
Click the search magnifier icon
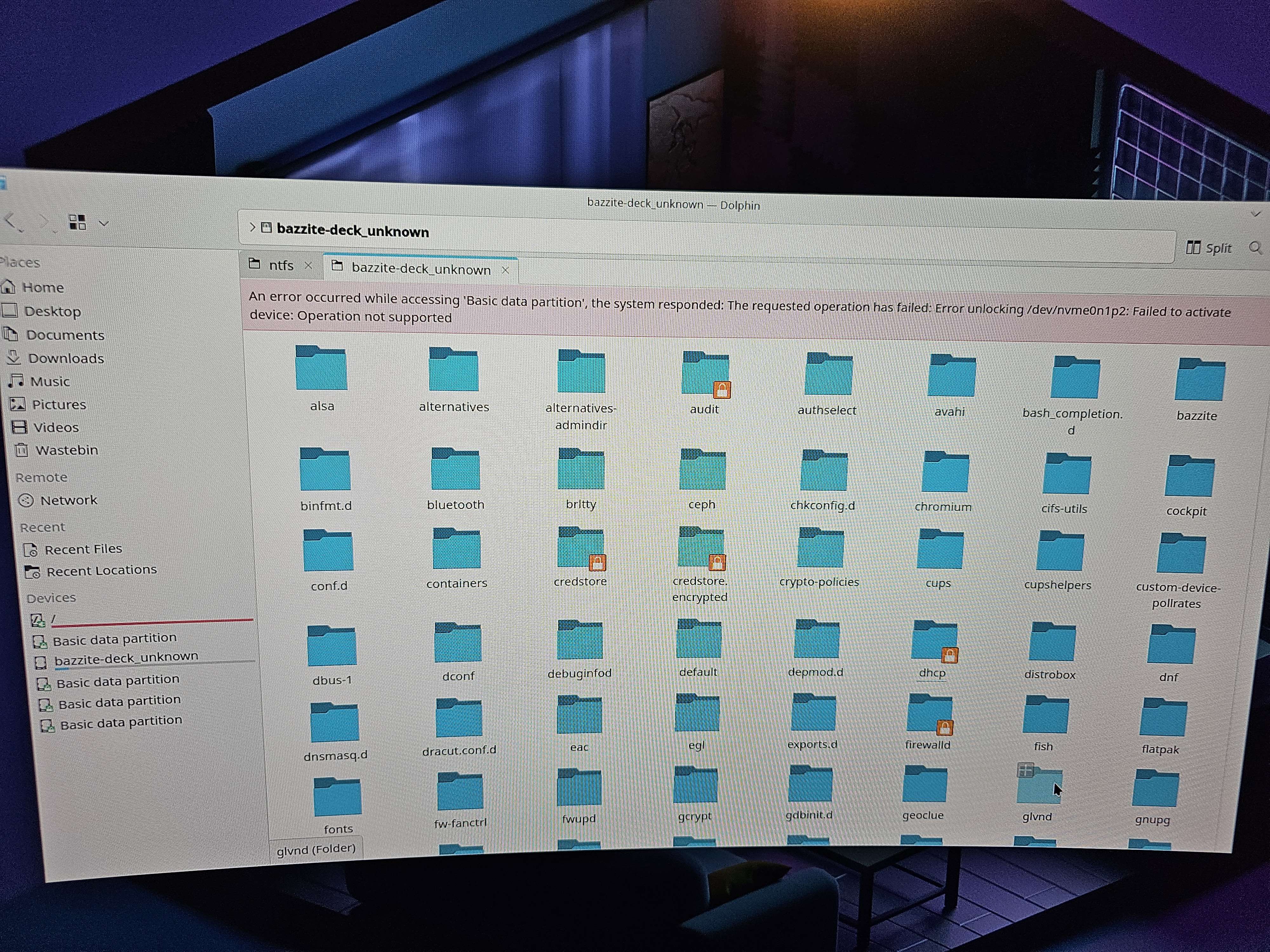(1255, 248)
